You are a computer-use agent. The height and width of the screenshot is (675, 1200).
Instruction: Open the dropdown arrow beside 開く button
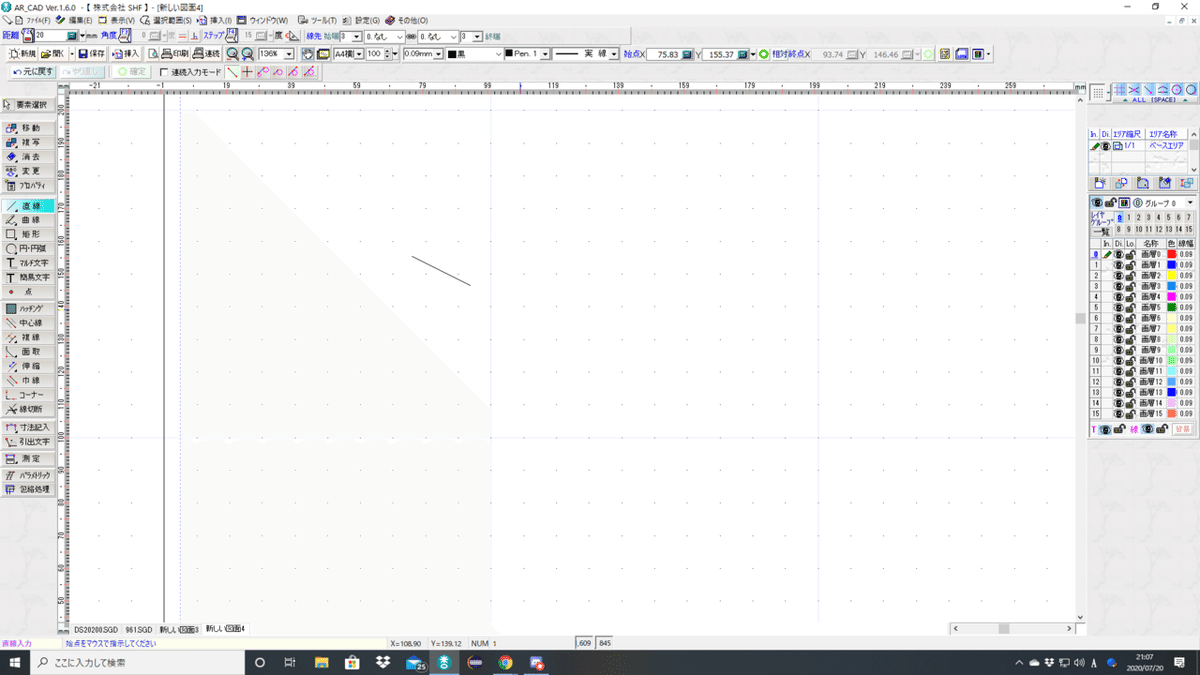pos(70,54)
